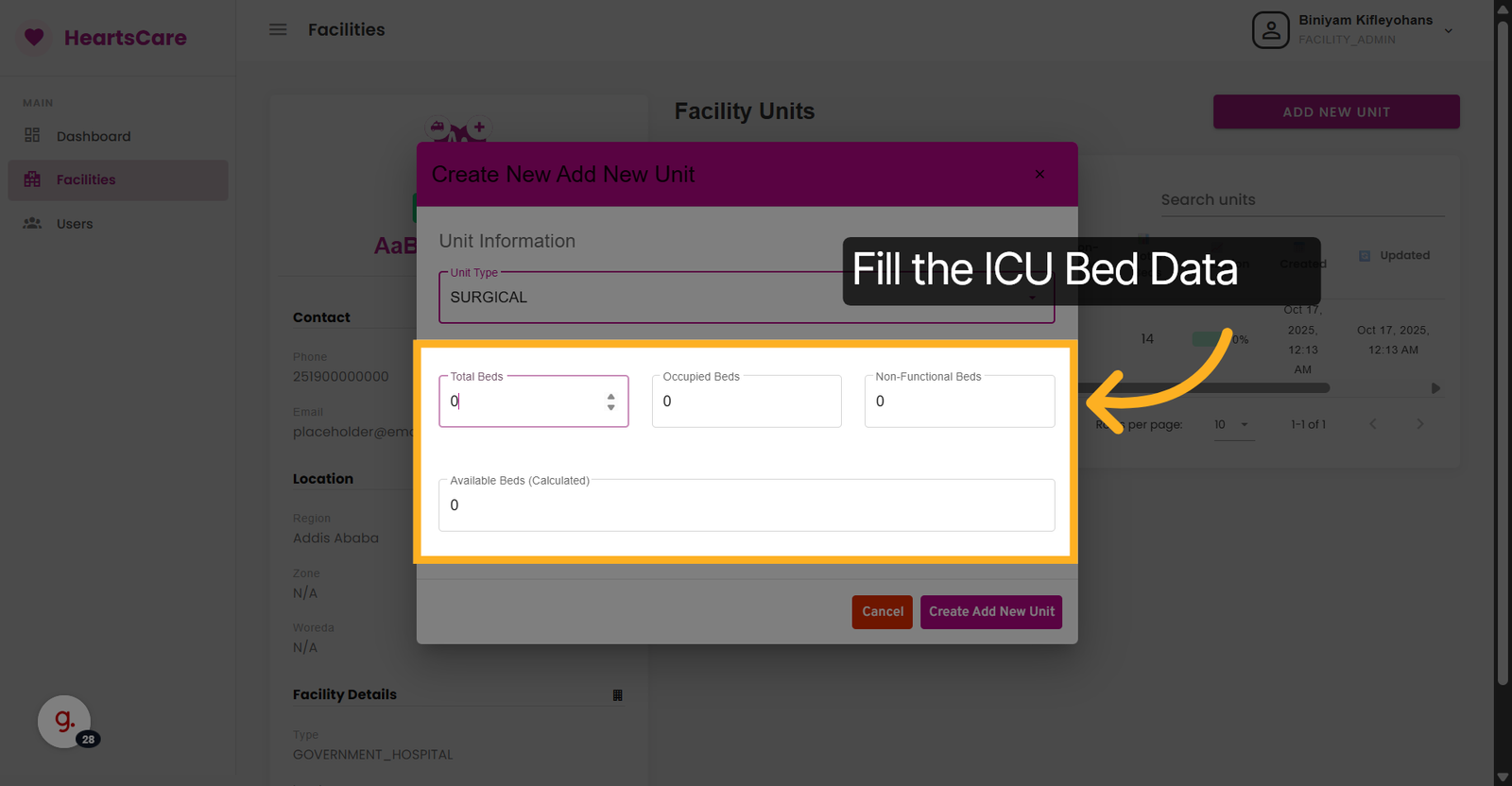1512x786 pixels.
Task: Navigate to Facilities in the sidebar menu
Action: [86, 179]
